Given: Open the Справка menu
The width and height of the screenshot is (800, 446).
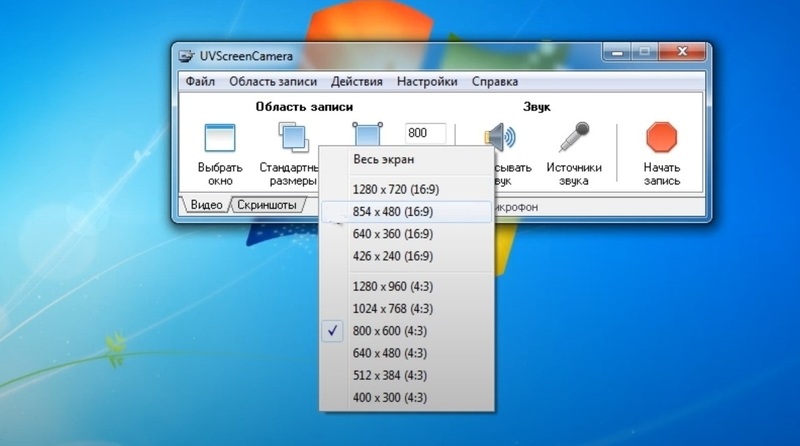Looking at the screenshot, I should pyautogui.click(x=495, y=82).
